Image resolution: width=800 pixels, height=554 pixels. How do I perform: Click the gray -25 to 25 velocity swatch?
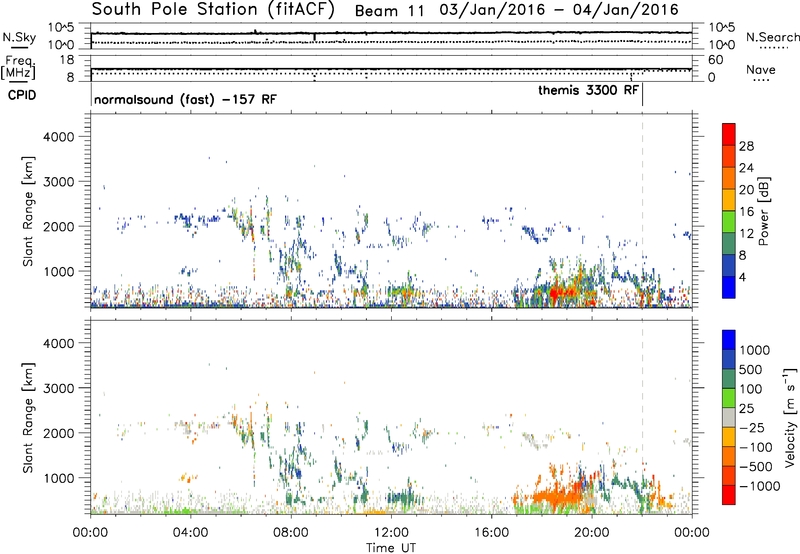[x=729, y=417]
